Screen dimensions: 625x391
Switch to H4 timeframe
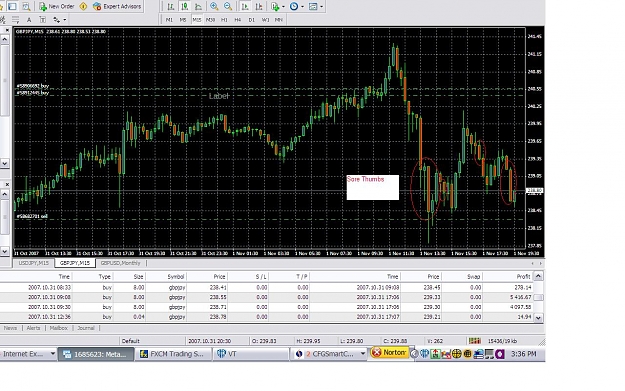click(x=238, y=20)
